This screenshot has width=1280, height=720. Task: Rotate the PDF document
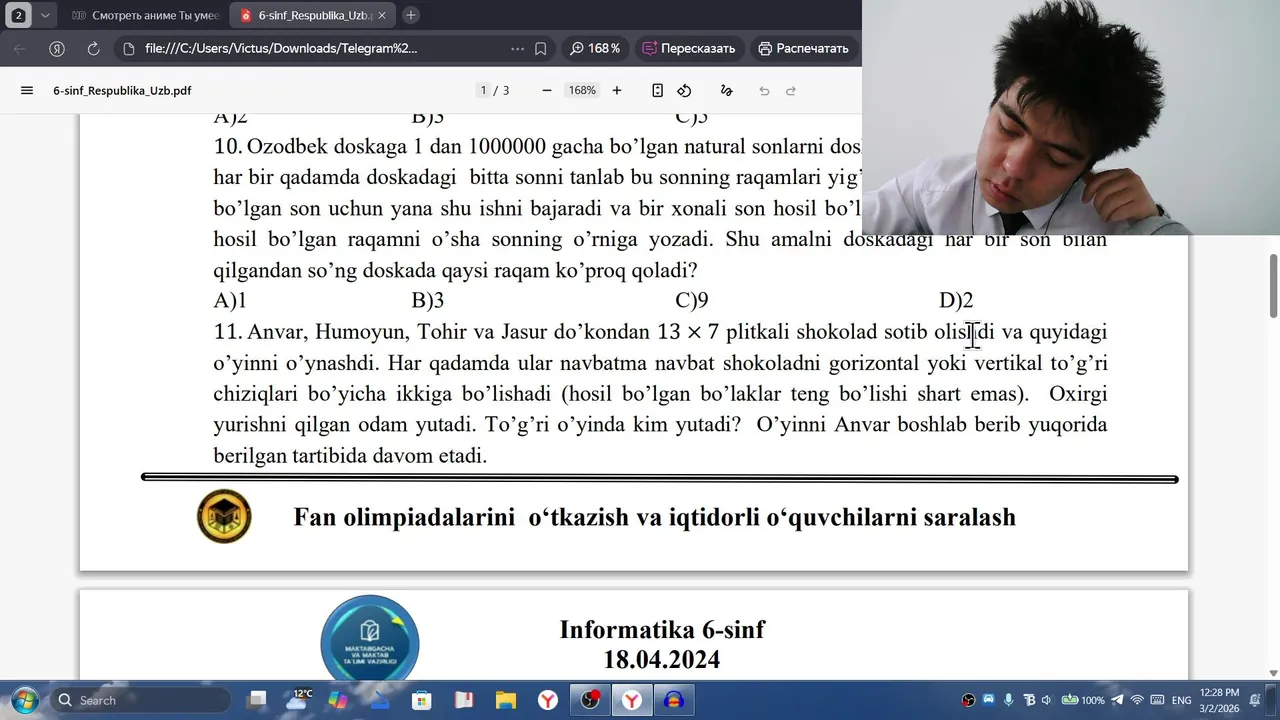[x=684, y=90]
